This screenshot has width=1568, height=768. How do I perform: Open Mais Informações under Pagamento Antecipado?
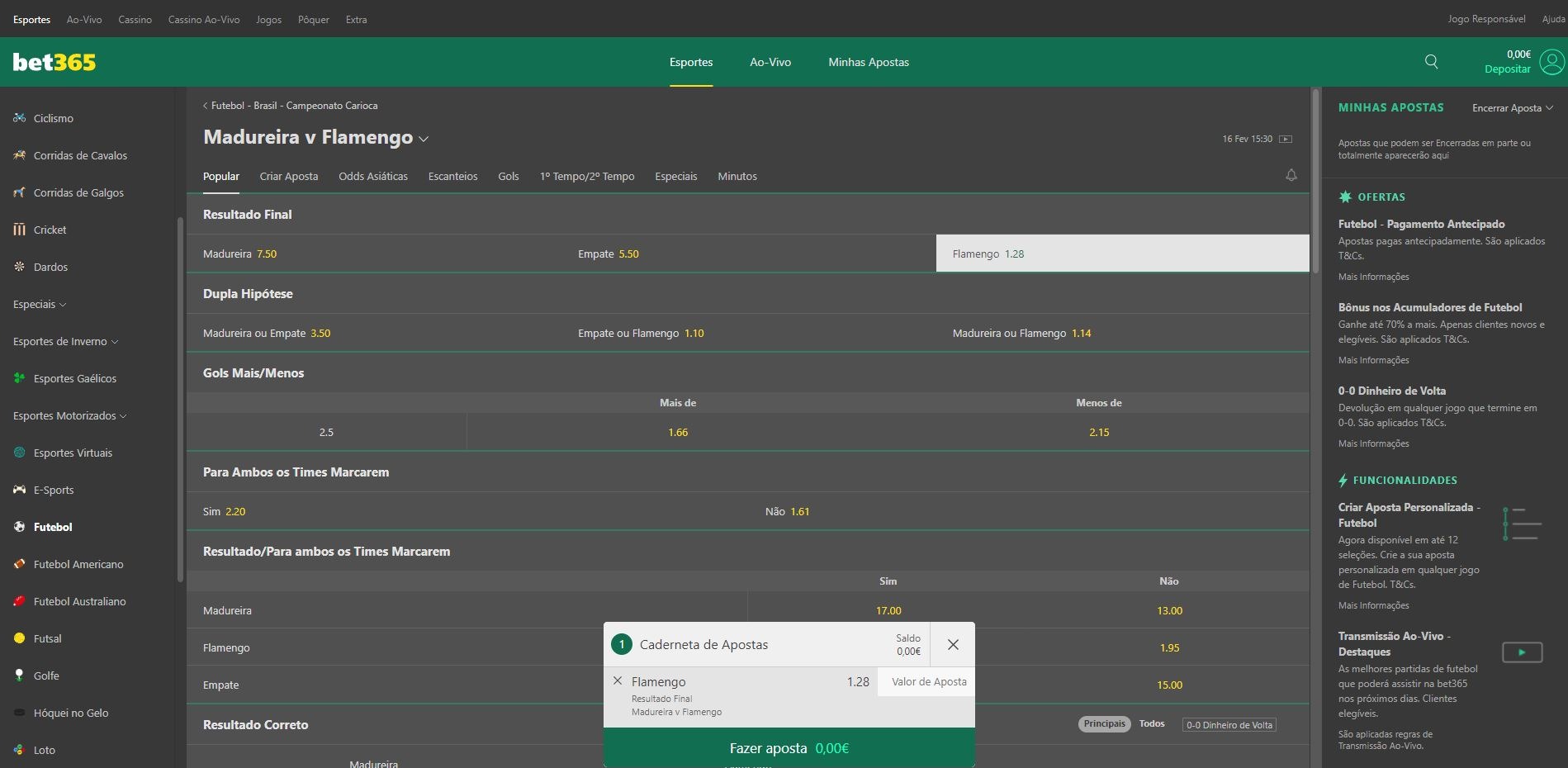coord(1374,277)
